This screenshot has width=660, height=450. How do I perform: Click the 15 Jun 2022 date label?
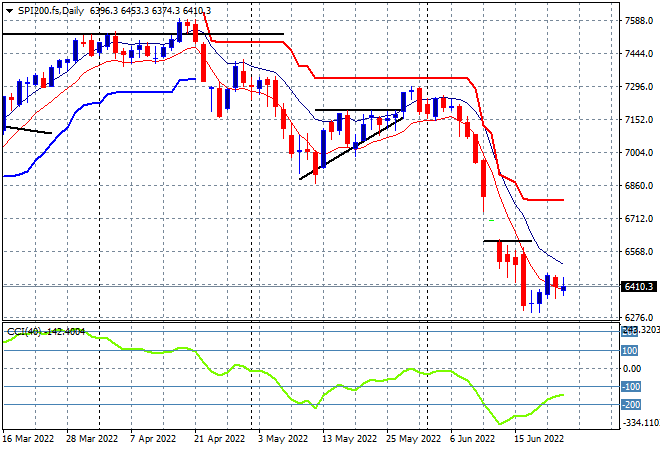(x=538, y=437)
